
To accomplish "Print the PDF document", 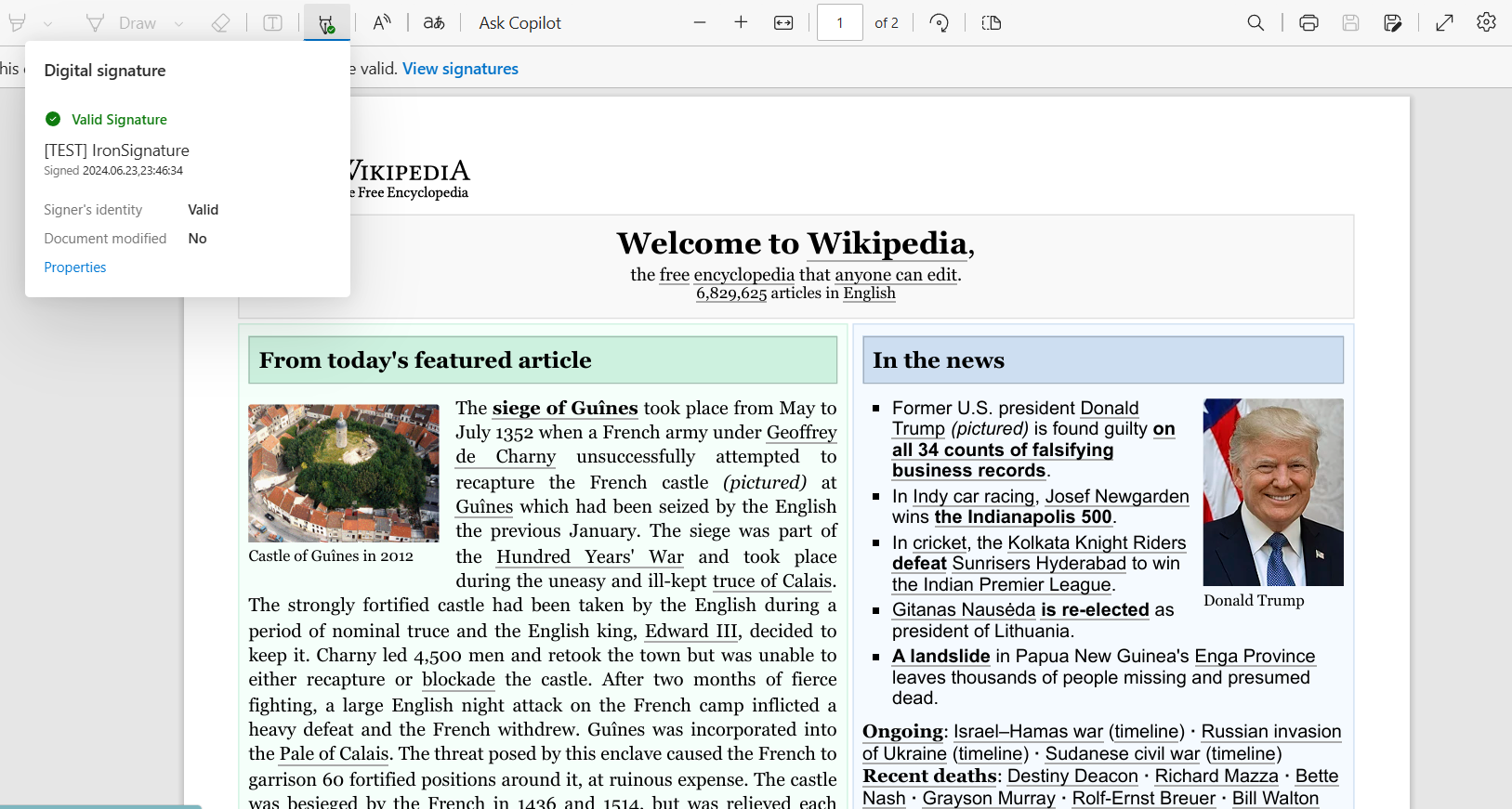I will click(1308, 23).
